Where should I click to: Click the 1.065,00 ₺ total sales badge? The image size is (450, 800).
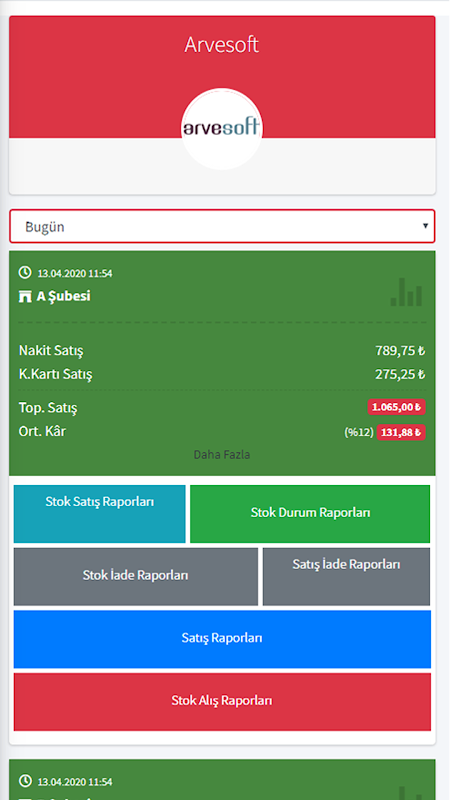396,407
